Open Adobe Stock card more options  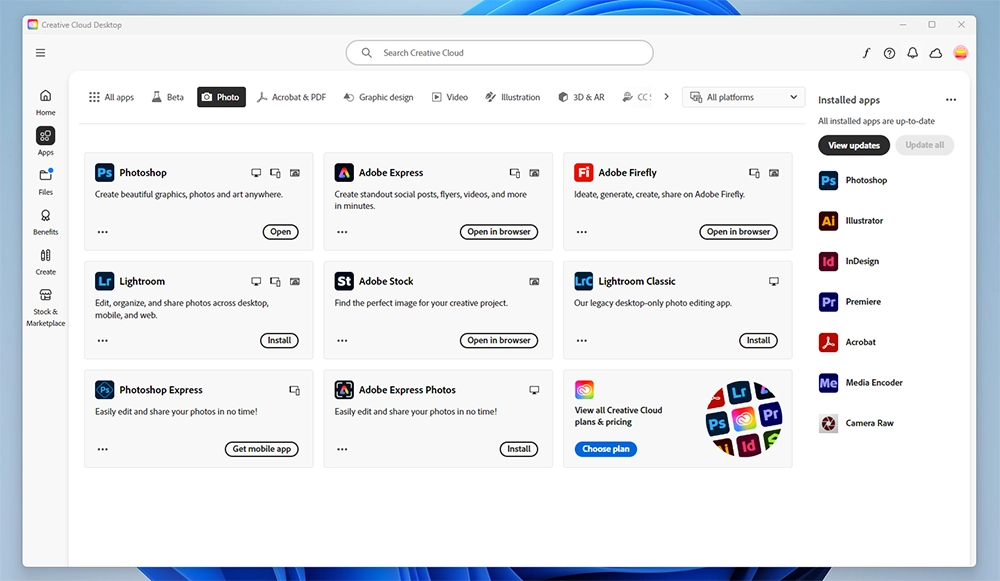pyautogui.click(x=342, y=341)
